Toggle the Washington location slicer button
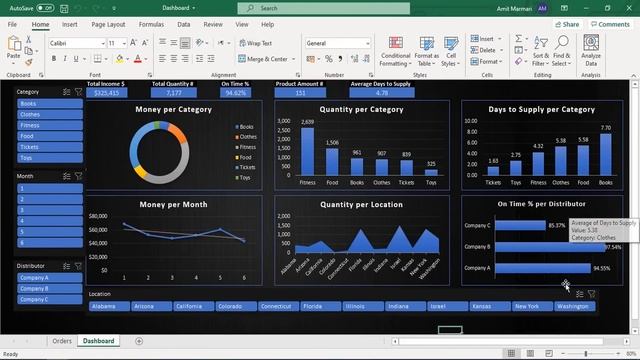This screenshot has width=640, height=360. 574,306
